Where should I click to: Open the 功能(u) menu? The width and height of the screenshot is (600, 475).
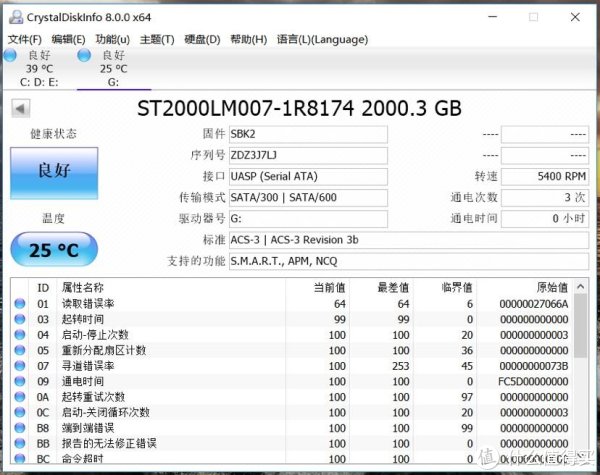tap(112, 39)
